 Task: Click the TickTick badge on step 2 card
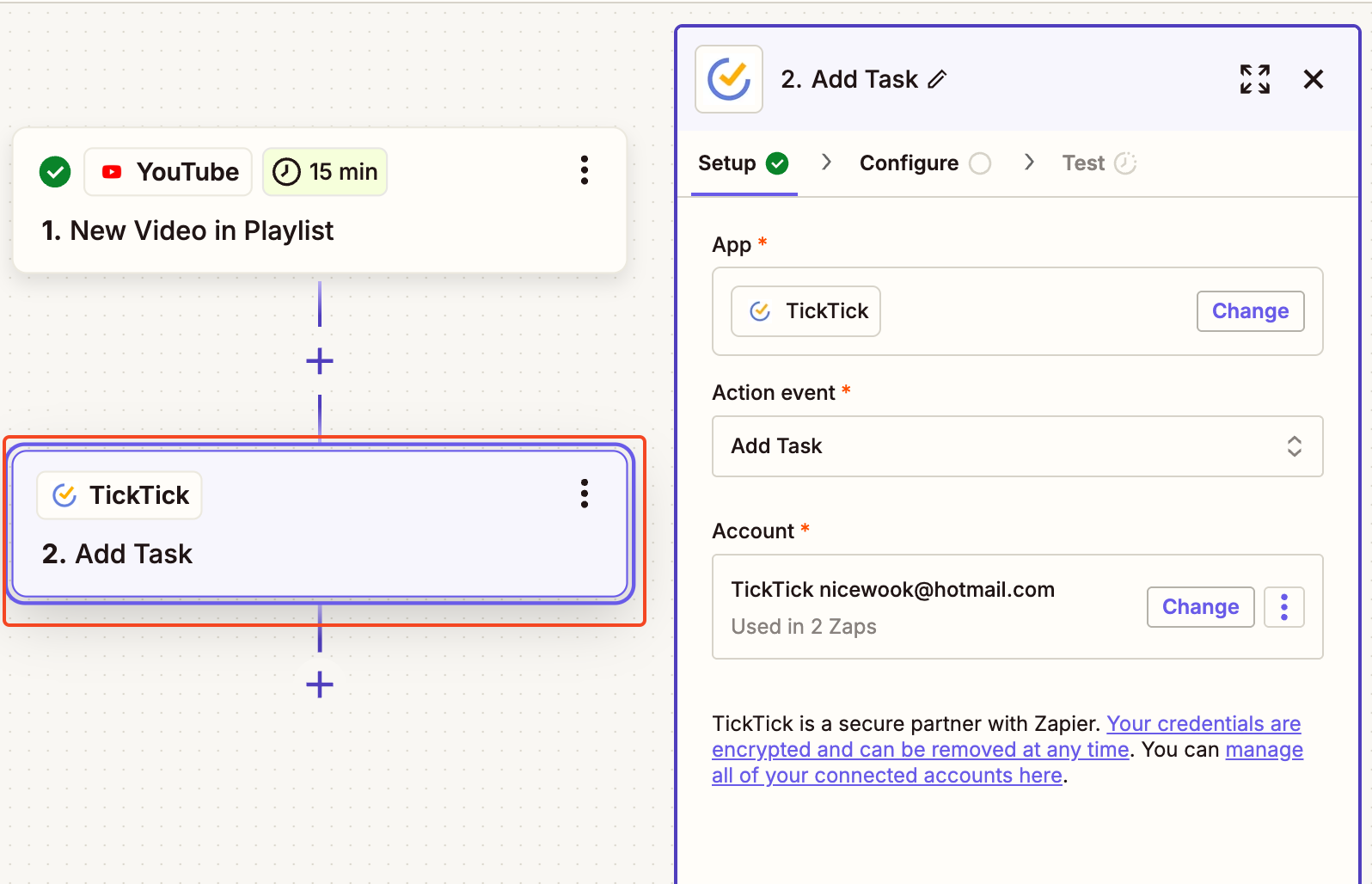(x=119, y=495)
